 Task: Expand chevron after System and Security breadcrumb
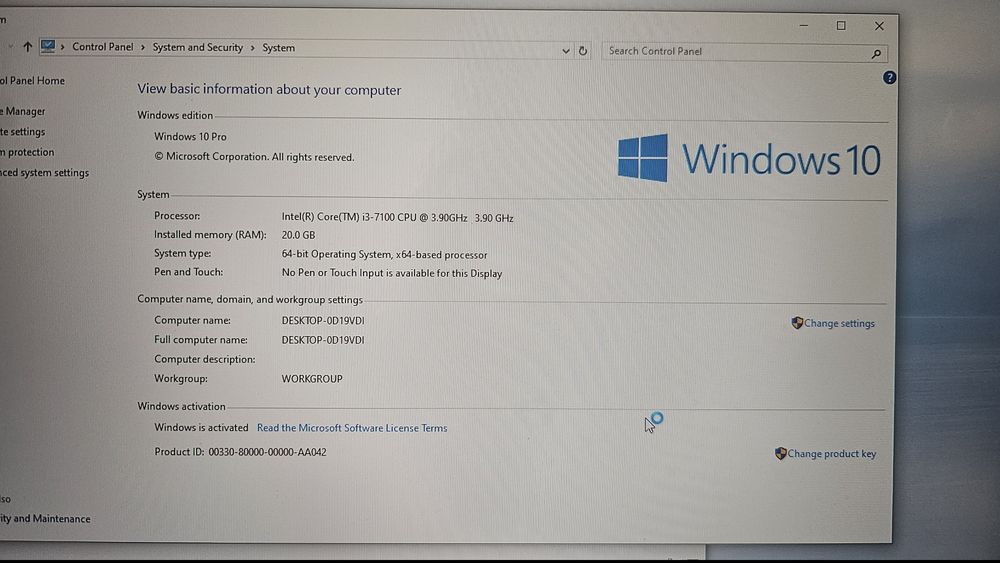click(x=253, y=48)
